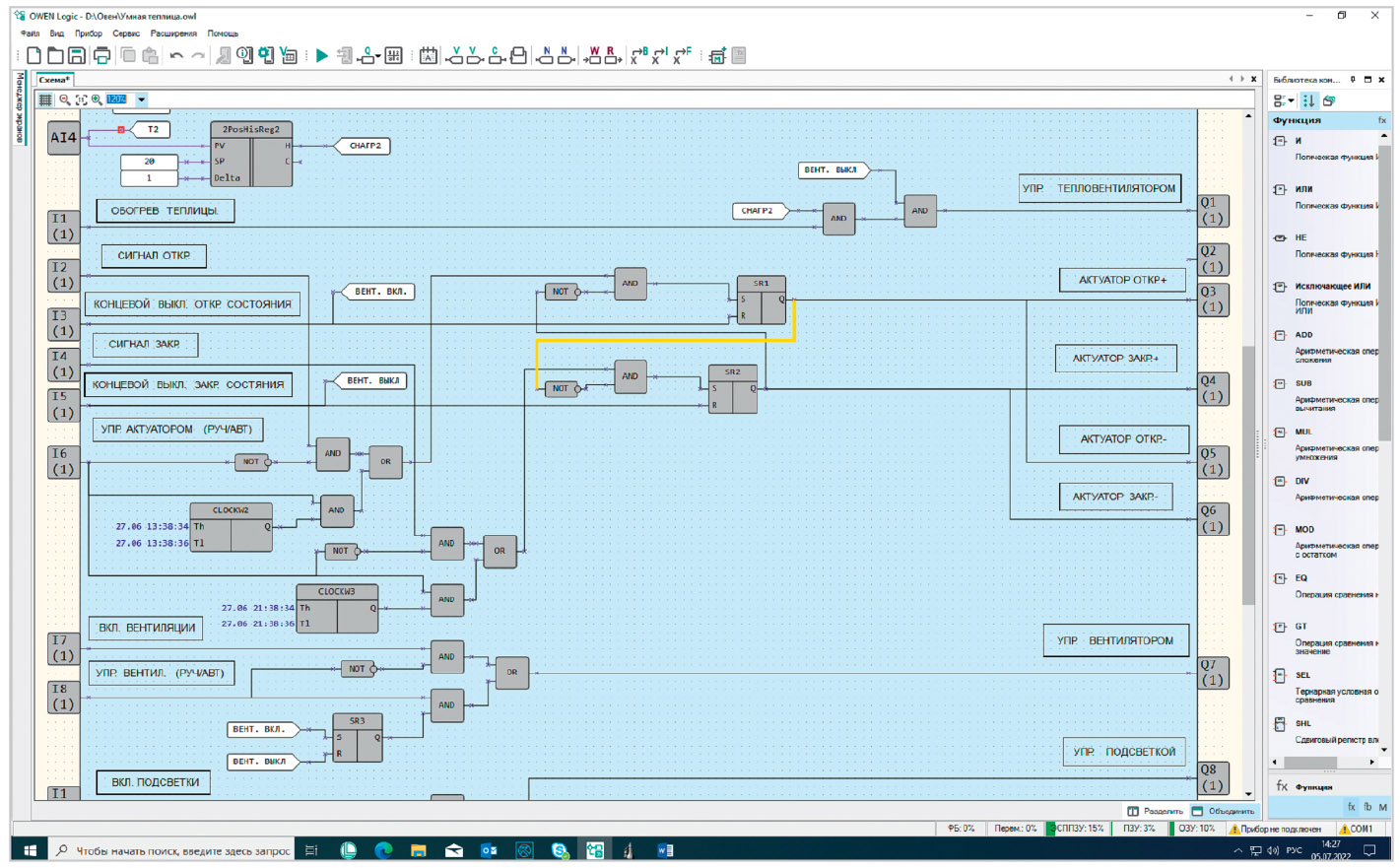Click the zoom in magnifier icon
The height and width of the screenshot is (868, 1400).
[97, 100]
